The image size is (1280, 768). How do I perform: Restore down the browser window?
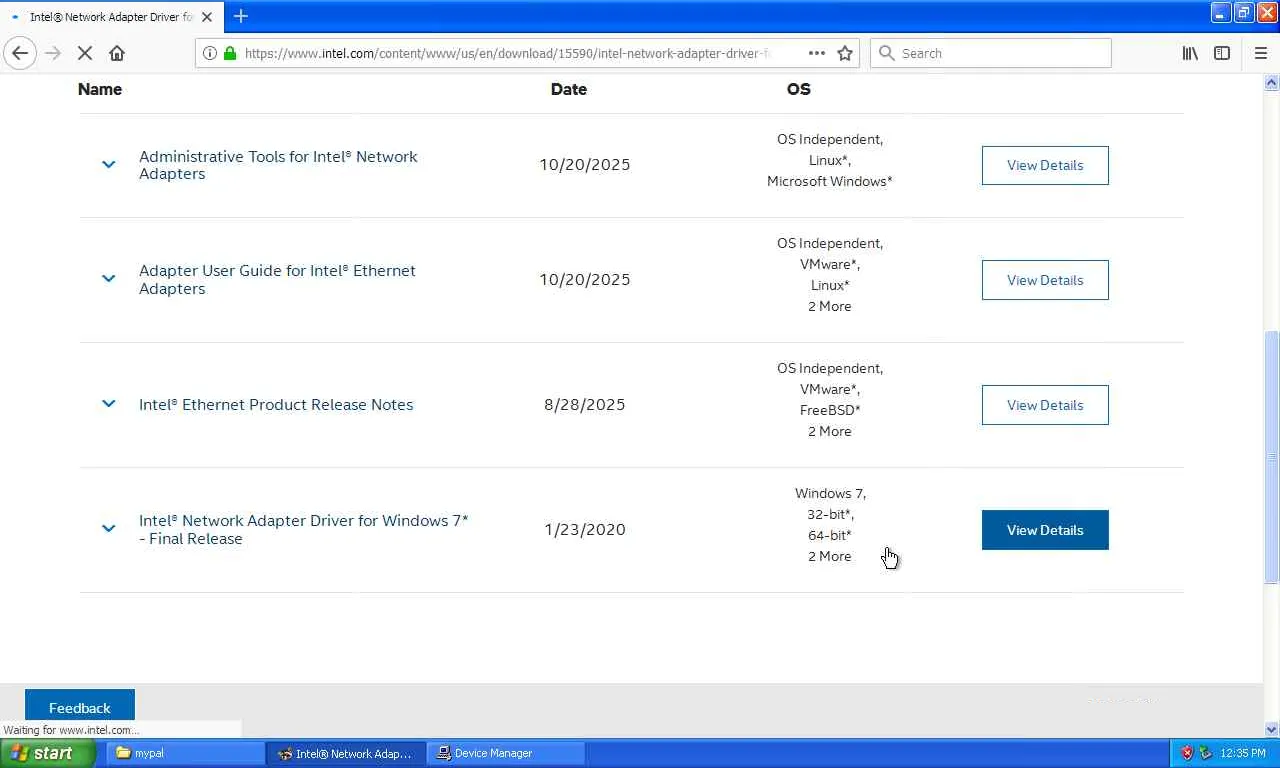pyautogui.click(x=1243, y=13)
